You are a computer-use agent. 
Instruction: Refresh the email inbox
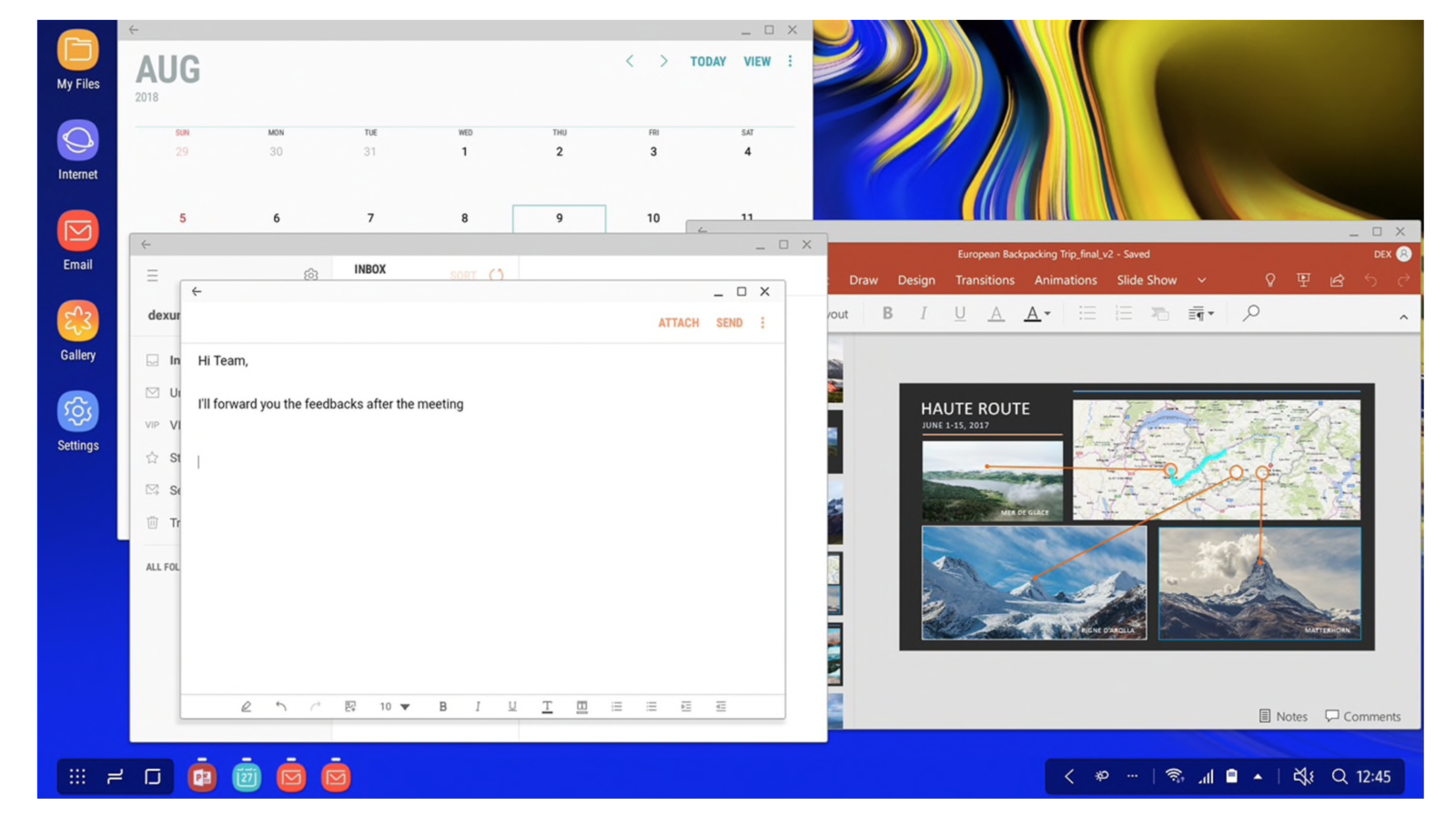pos(496,275)
